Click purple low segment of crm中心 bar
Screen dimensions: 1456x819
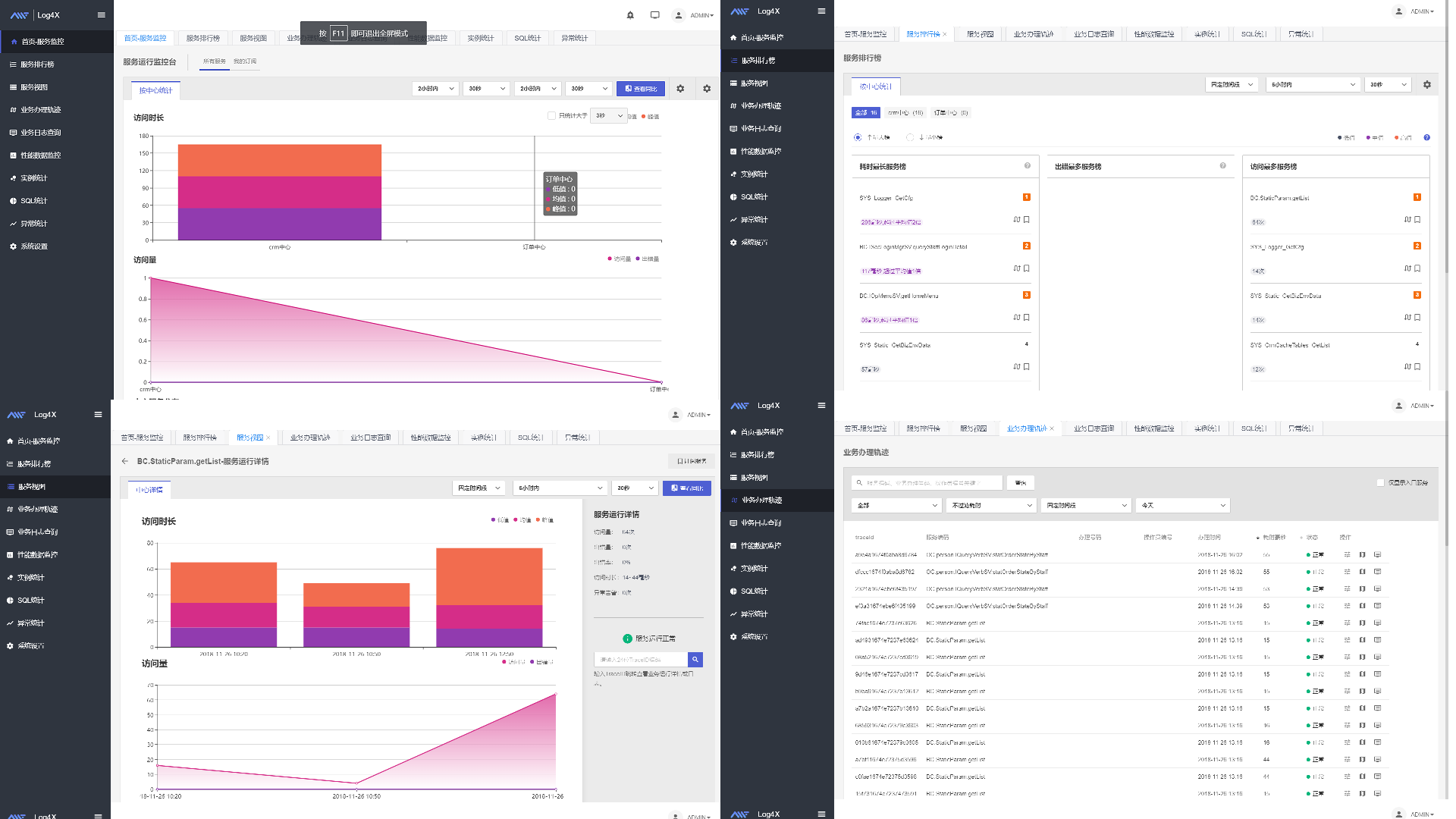280,224
